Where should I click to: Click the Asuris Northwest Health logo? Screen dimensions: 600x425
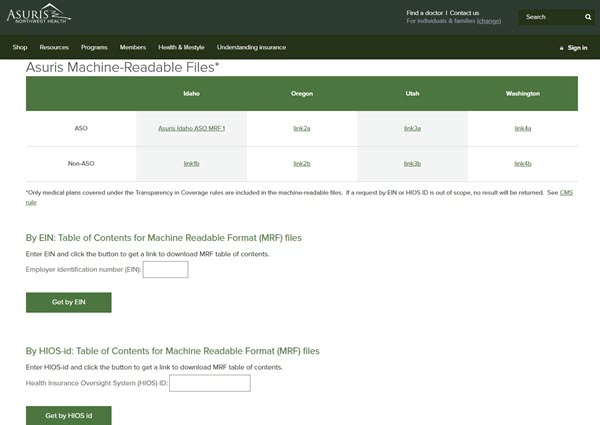[39, 14]
